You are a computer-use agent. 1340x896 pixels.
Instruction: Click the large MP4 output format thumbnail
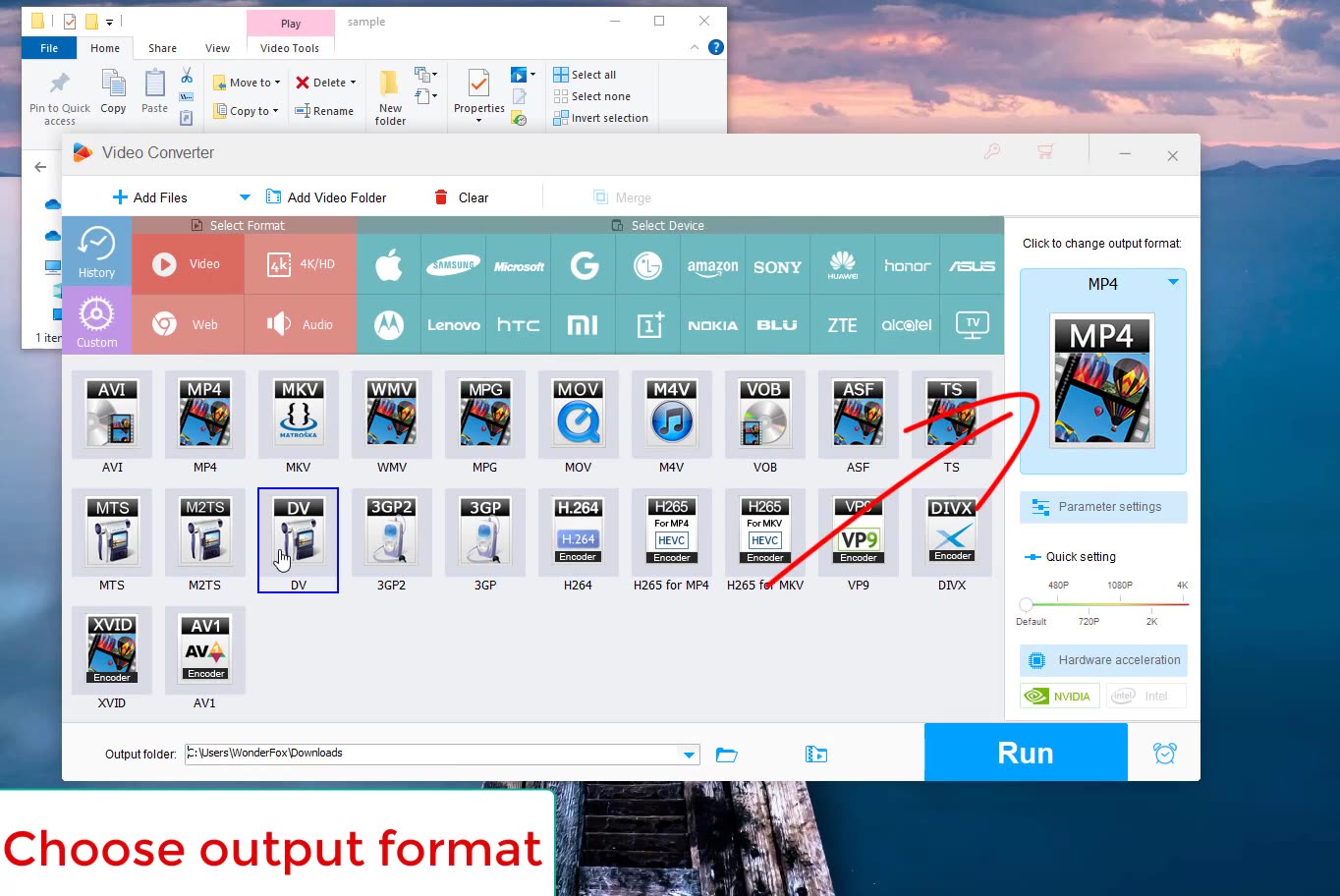coord(1102,381)
